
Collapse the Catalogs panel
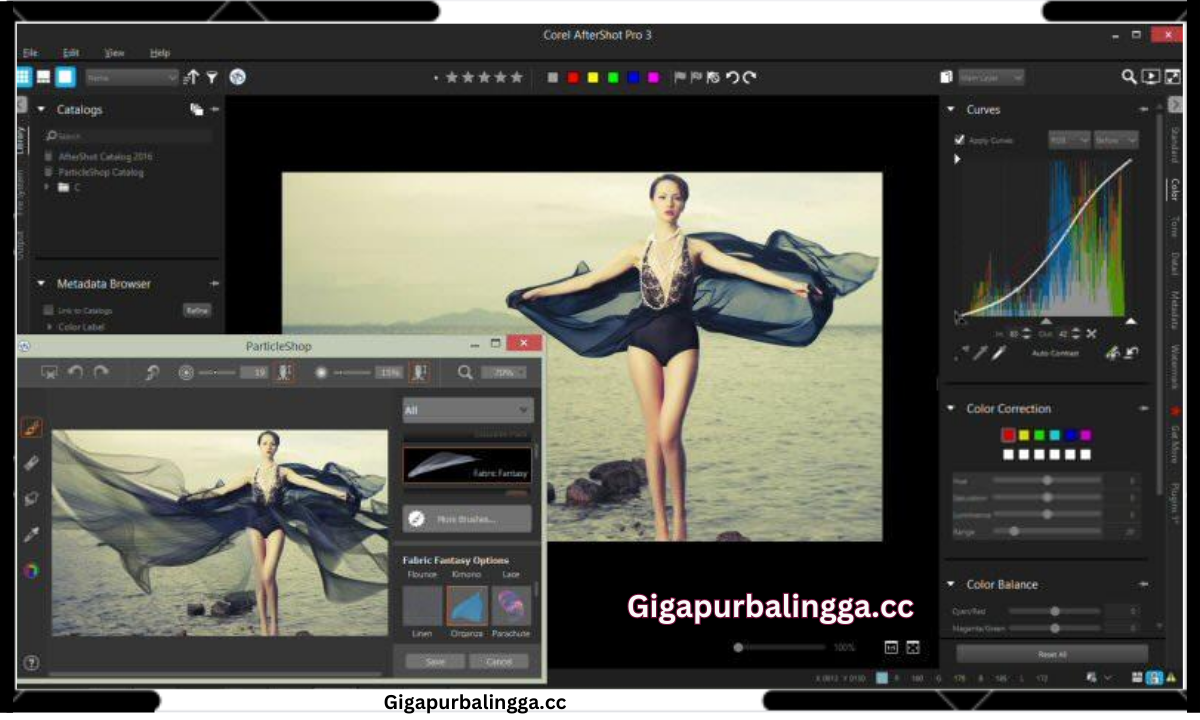pos(42,110)
